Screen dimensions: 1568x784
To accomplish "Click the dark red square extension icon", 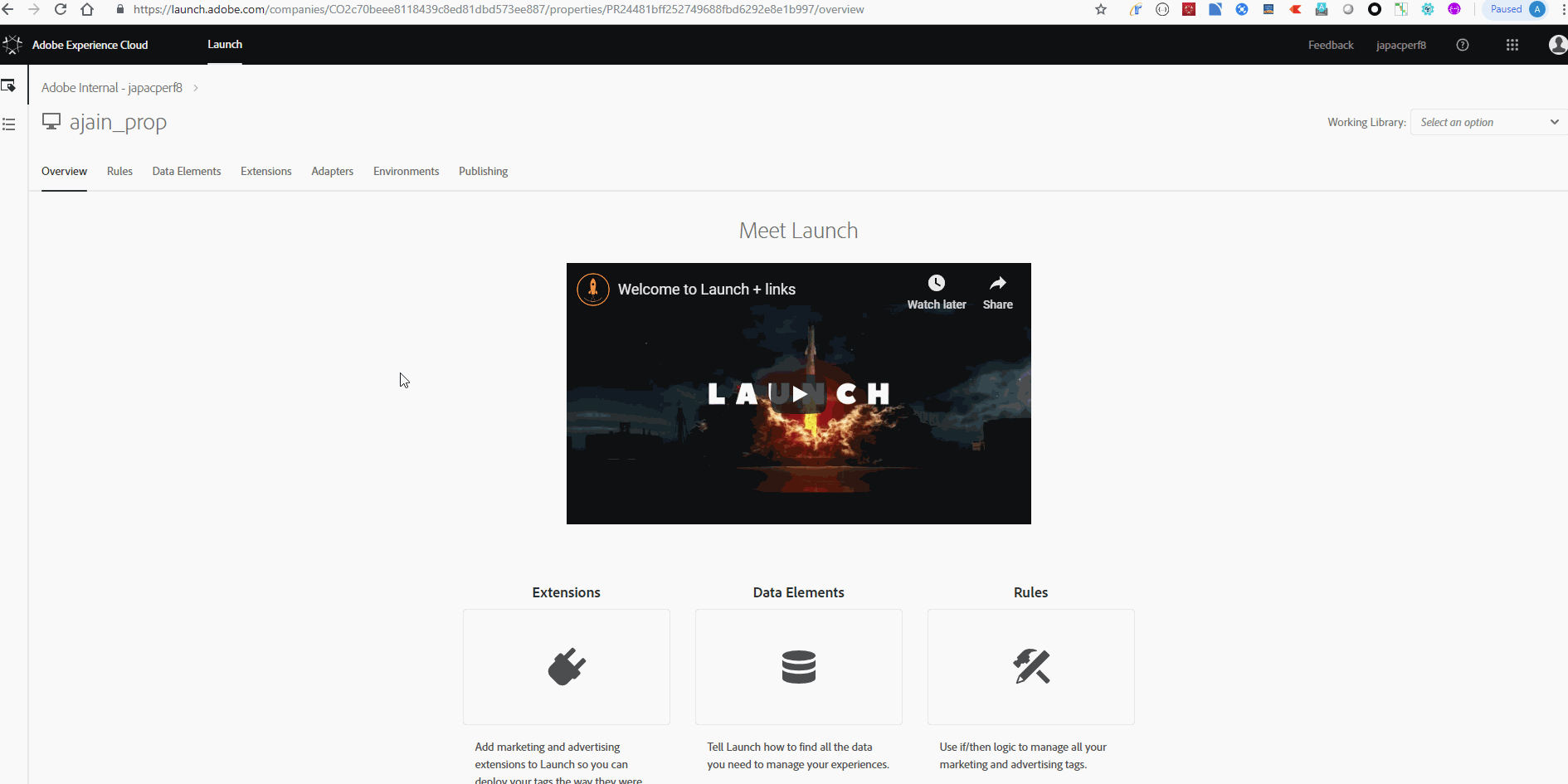I will coord(1189,10).
